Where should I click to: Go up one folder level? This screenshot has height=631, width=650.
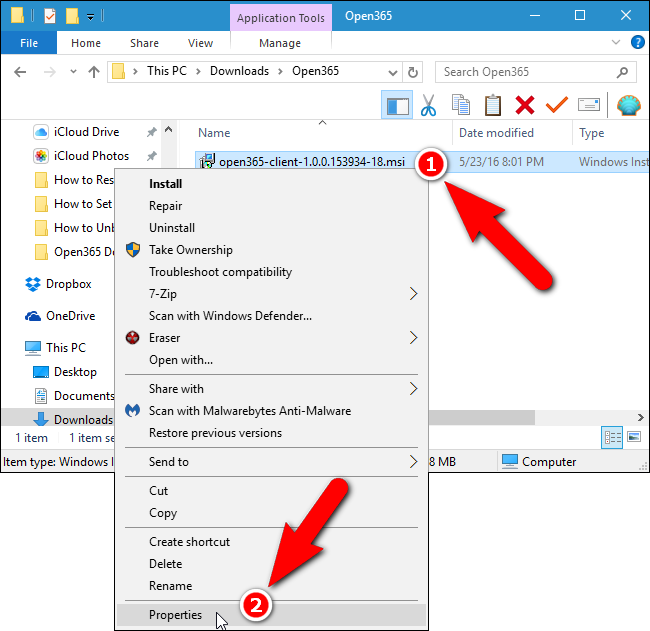pyautogui.click(x=94, y=72)
